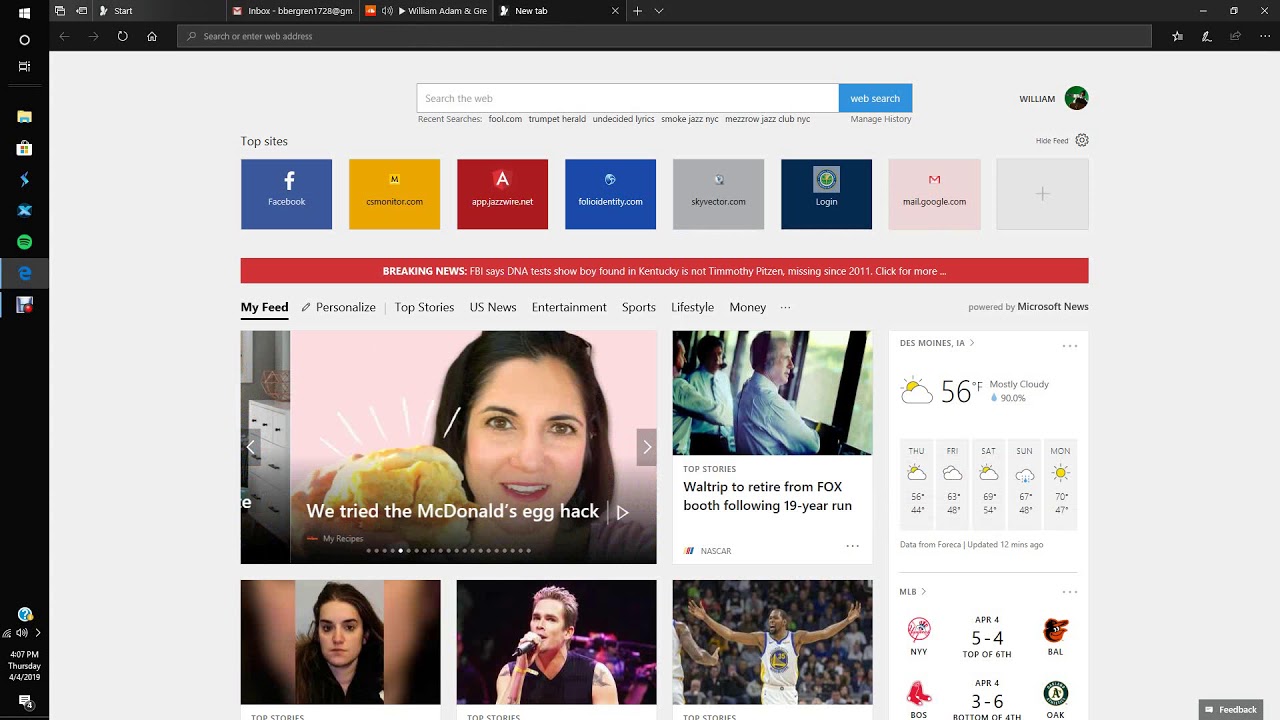Open Cortana circle icon in taskbar
The image size is (1280, 720).
click(24, 40)
